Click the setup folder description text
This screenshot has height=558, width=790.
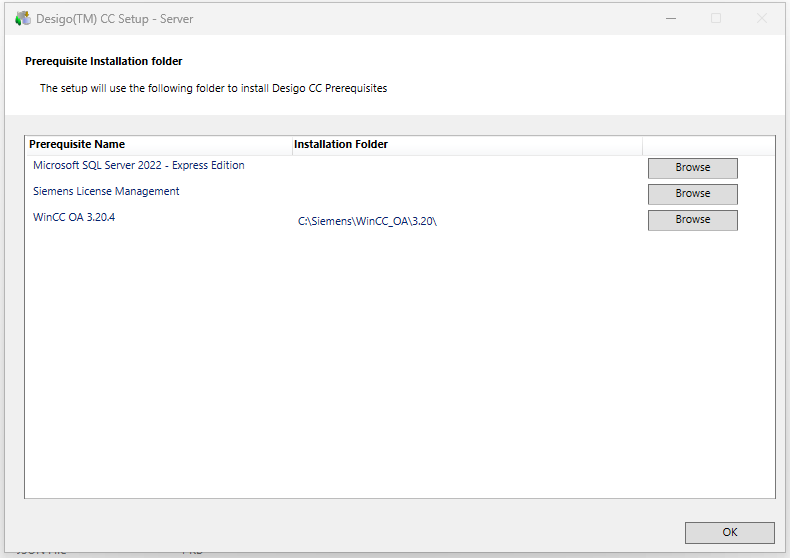tap(213, 88)
